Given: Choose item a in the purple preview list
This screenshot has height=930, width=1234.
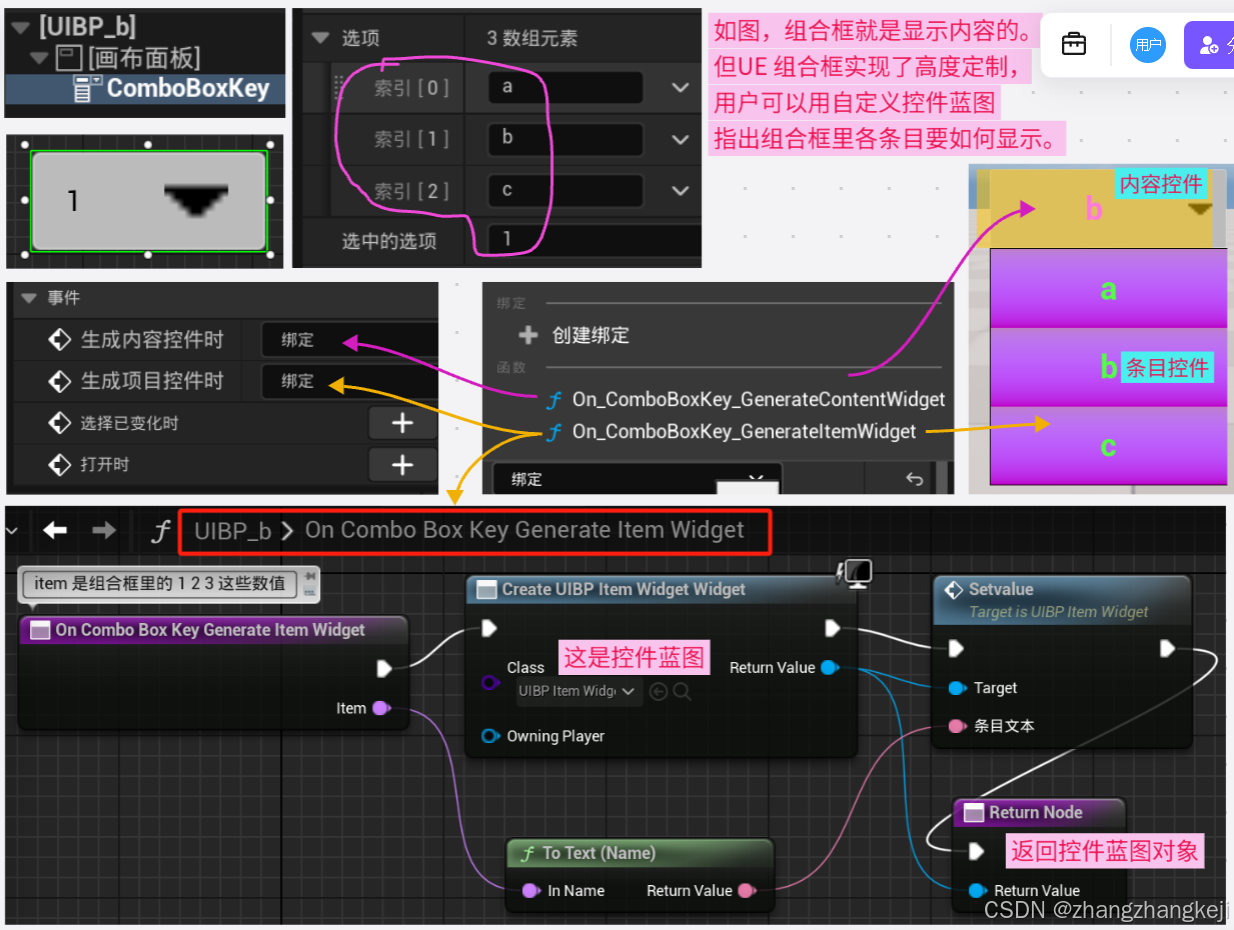Looking at the screenshot, I should [1108, 290].
